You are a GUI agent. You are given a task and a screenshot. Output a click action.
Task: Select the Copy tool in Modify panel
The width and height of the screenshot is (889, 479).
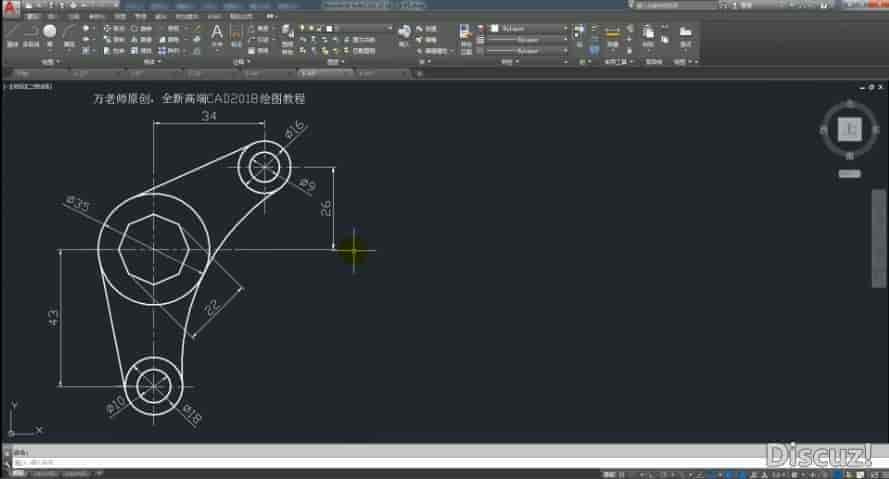[x=114, y=40]
